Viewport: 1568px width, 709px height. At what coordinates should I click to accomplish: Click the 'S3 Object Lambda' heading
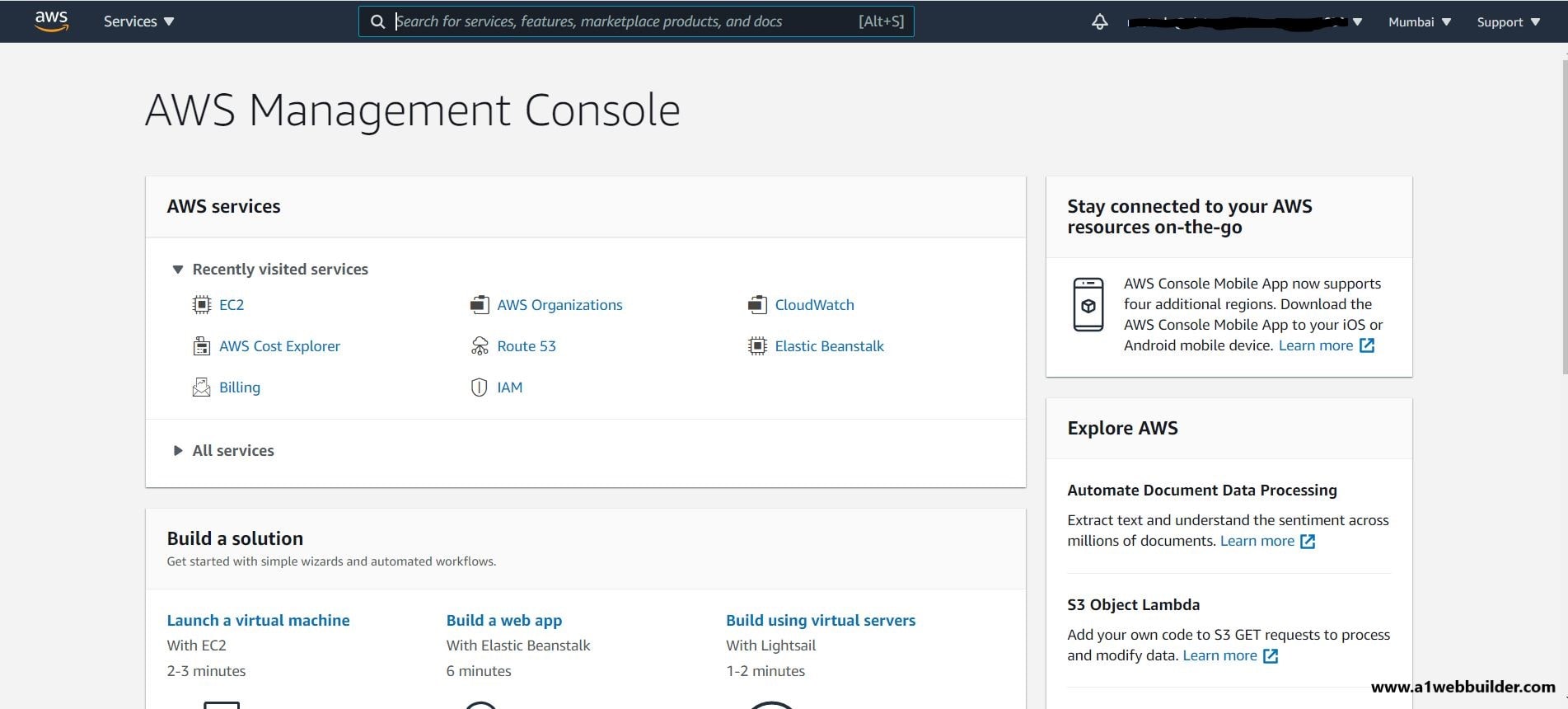1133,605
